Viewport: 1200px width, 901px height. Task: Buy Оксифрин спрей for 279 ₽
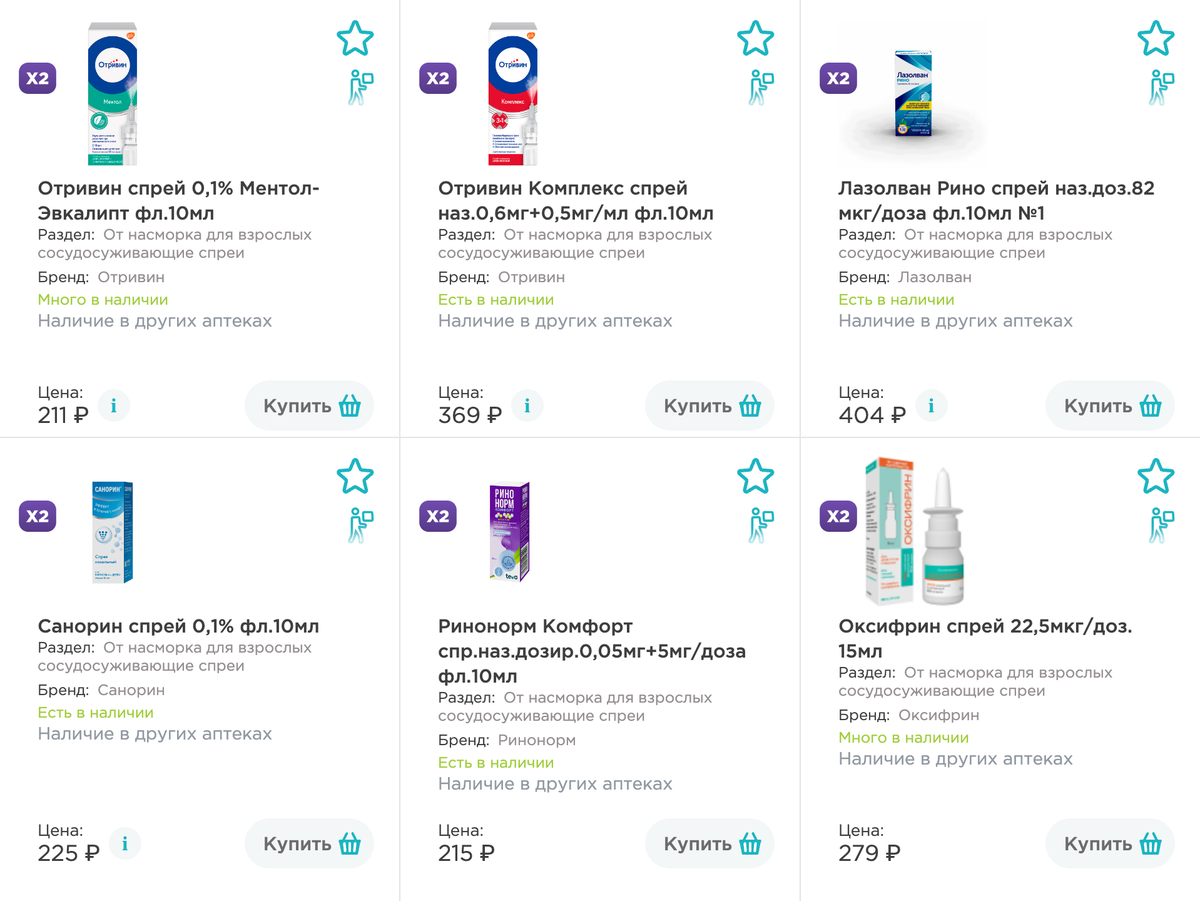(x=1110, y=843)
